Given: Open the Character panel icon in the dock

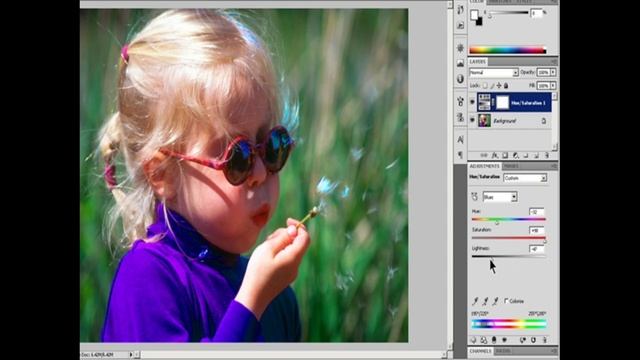Looking at the screenshot, I should pyautogui.click(x=460, y=140).
